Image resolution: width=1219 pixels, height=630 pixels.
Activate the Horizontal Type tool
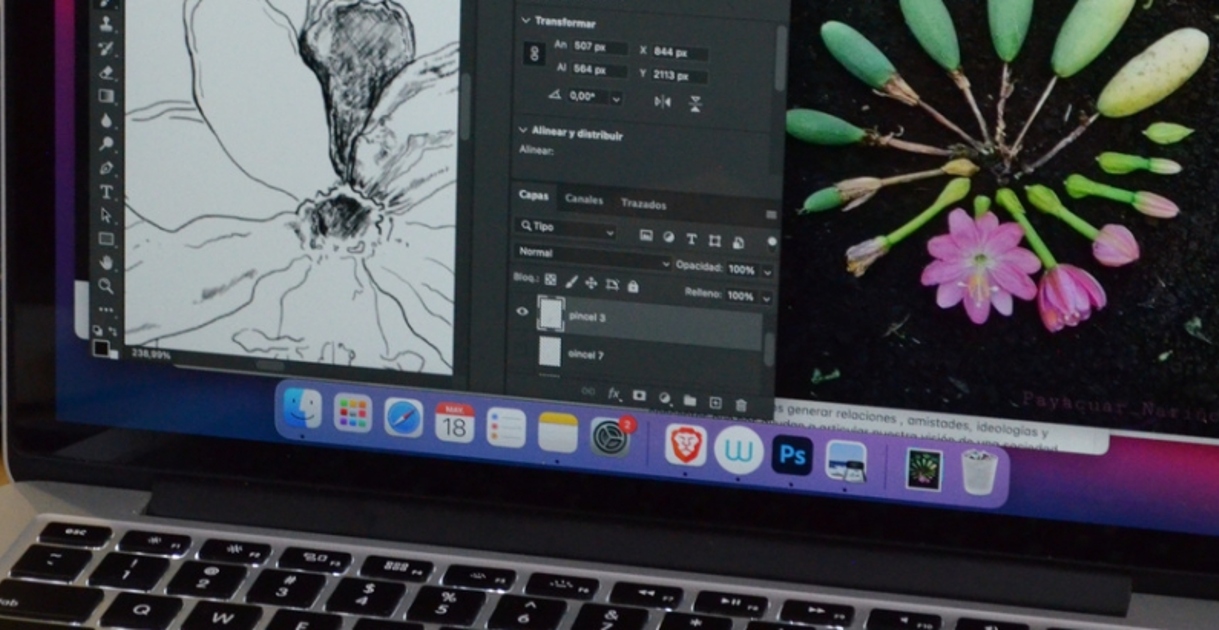(x=106, y=192)
